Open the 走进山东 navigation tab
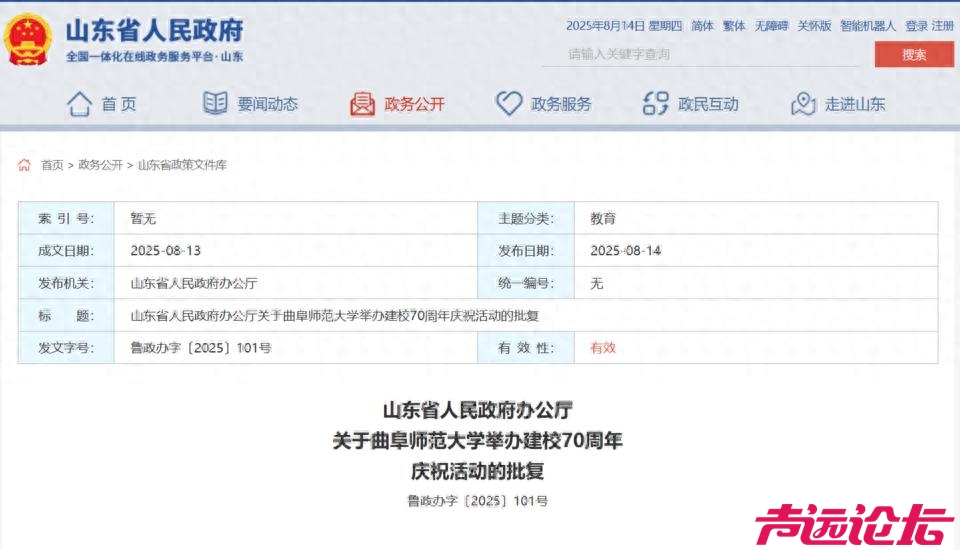The image size is (960, 550). (855, 104)
